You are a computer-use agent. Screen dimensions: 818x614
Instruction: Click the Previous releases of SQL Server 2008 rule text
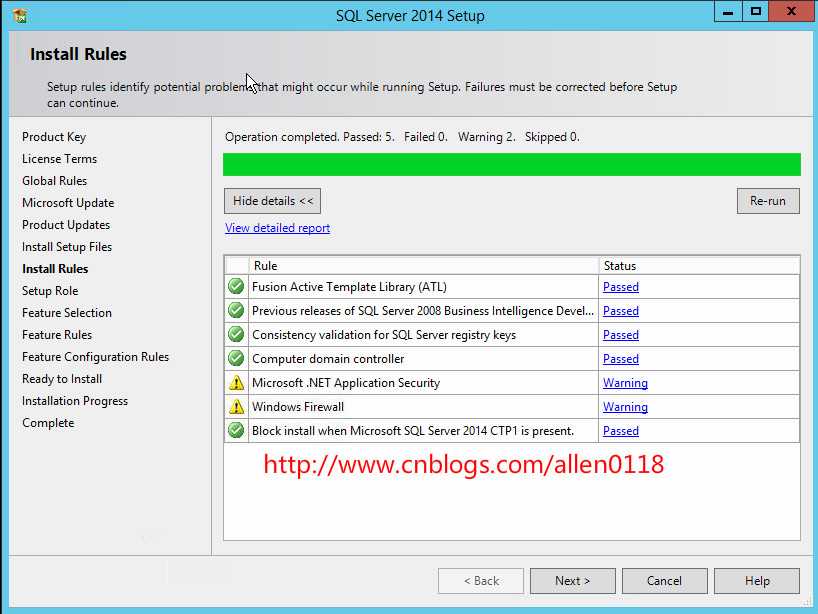[423, 311]
